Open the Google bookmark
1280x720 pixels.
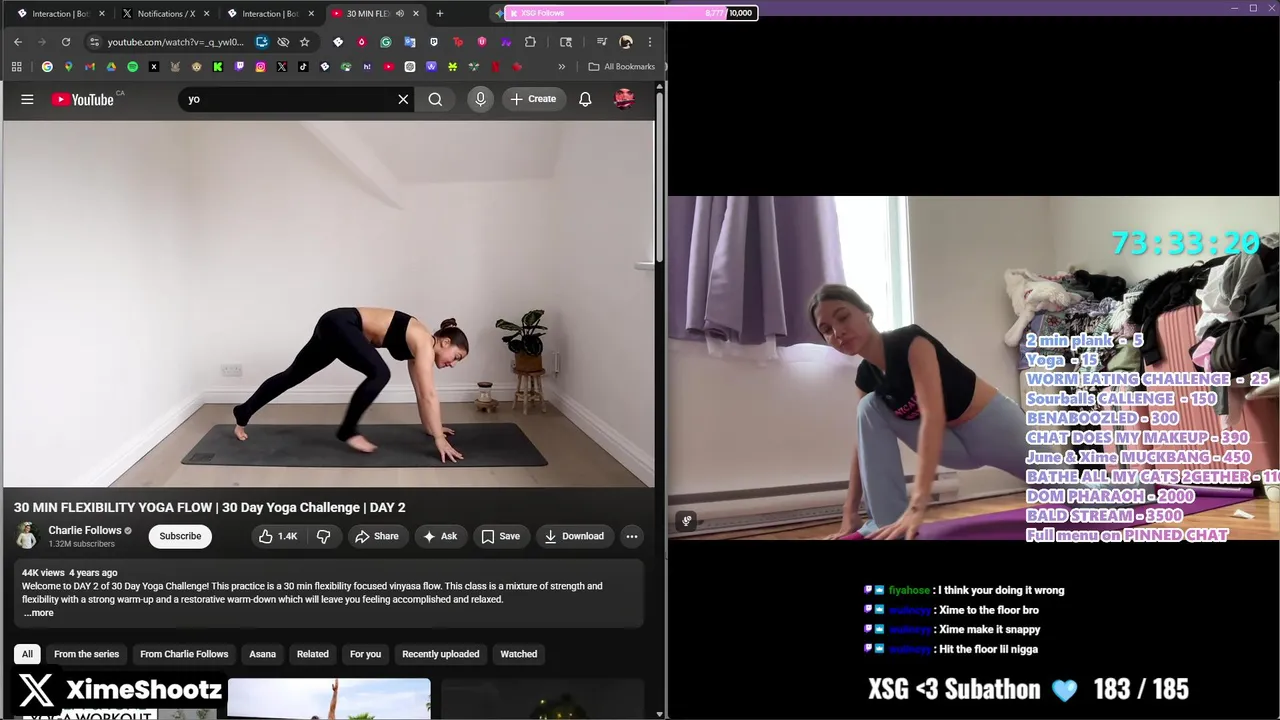point(47,67)
